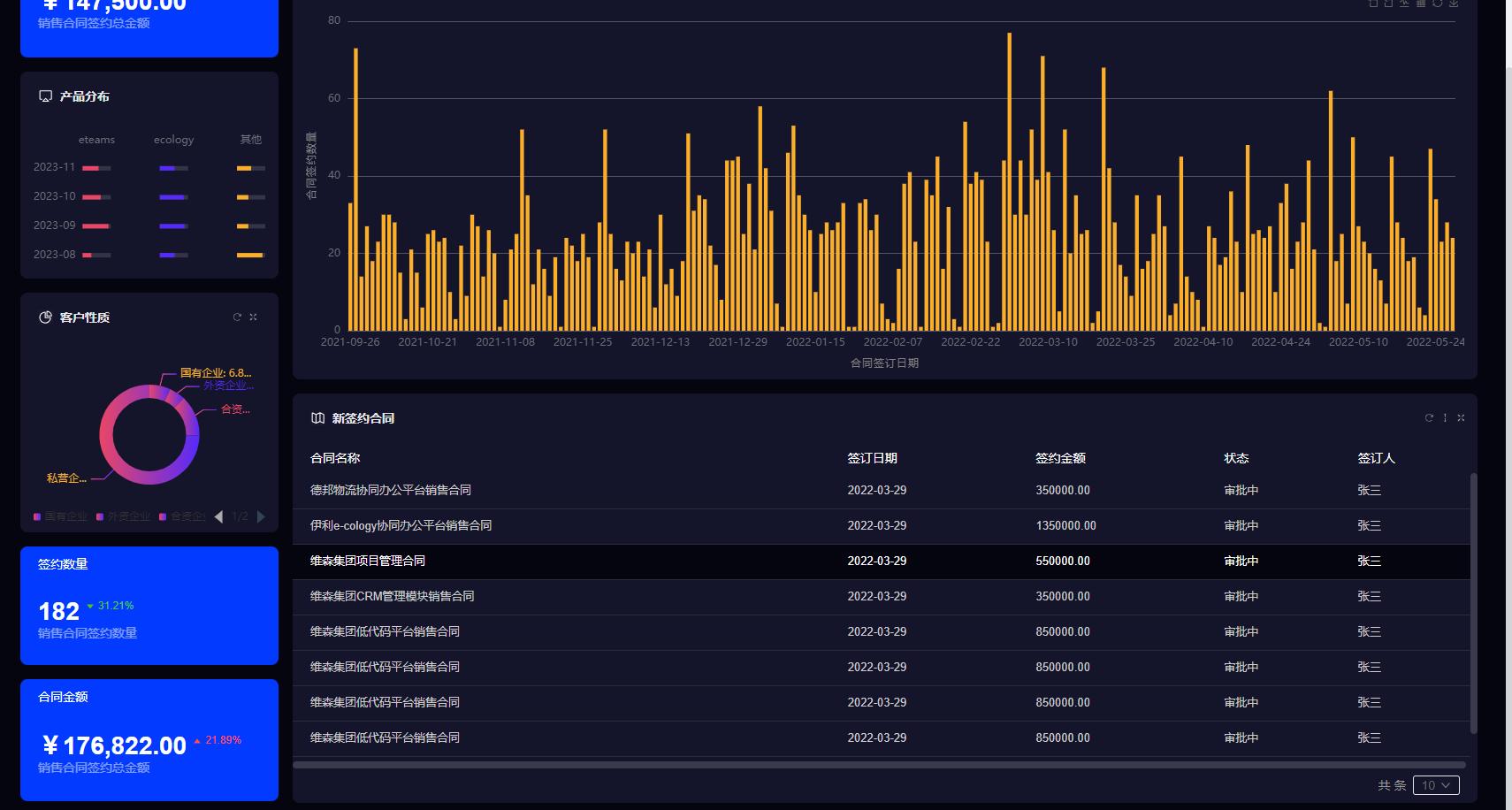Open the 德邦物流协同办公平台销售合同 row
This screenshot has width=1512, height=810.
[x=881, y=491]
